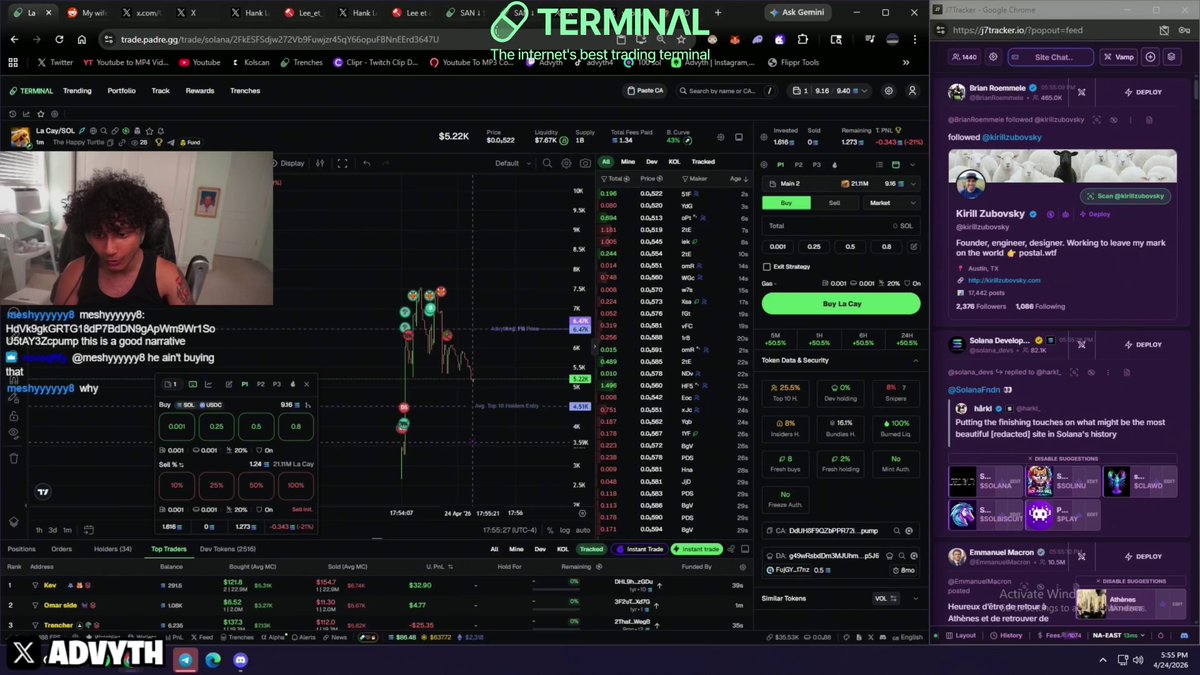Open Discord from Windows taskbar
The height and width of the screenshot is (675, 1200).
[240, 659]
